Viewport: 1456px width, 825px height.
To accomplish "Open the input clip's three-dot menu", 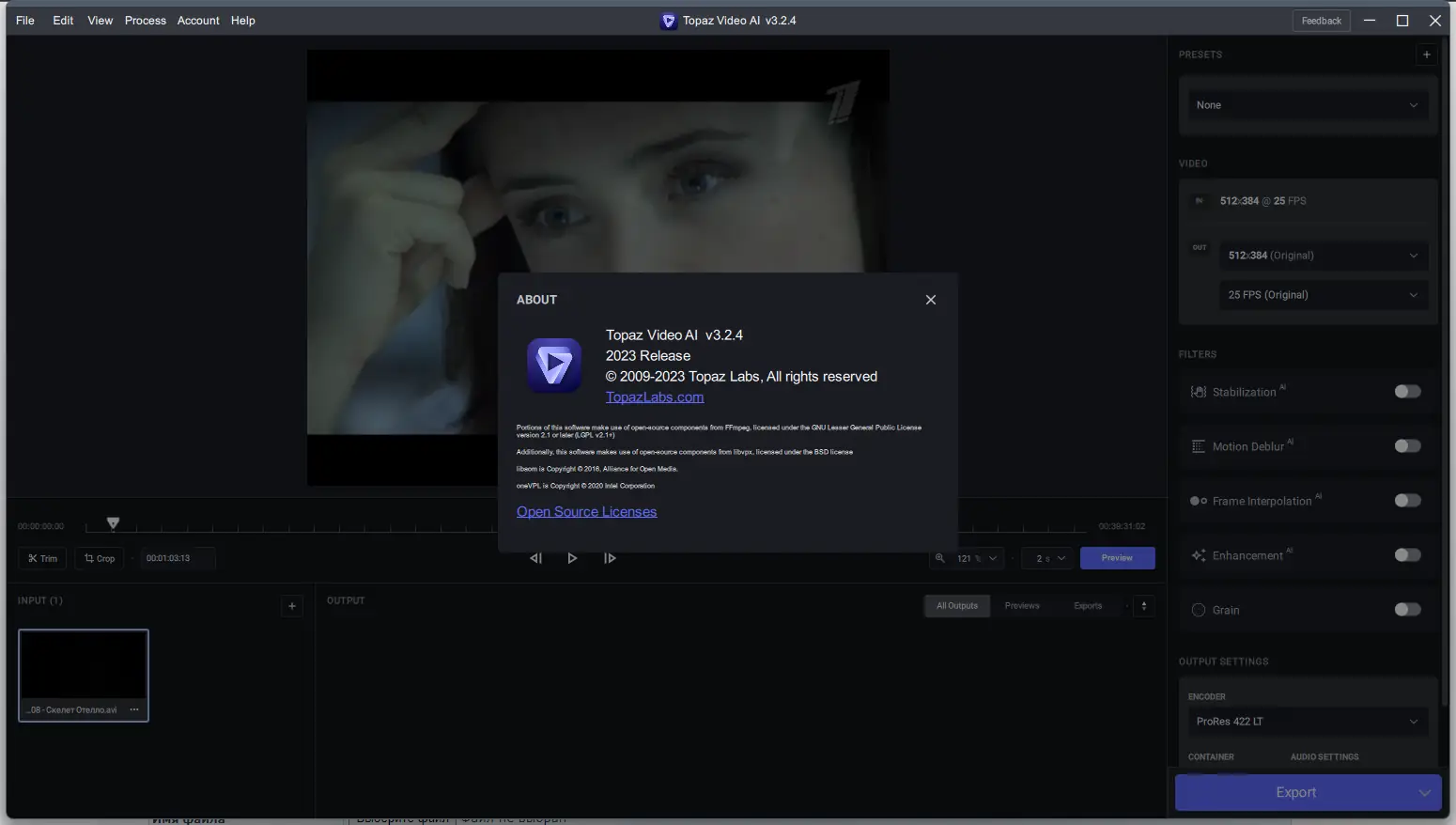I will (x=134, y=709).
